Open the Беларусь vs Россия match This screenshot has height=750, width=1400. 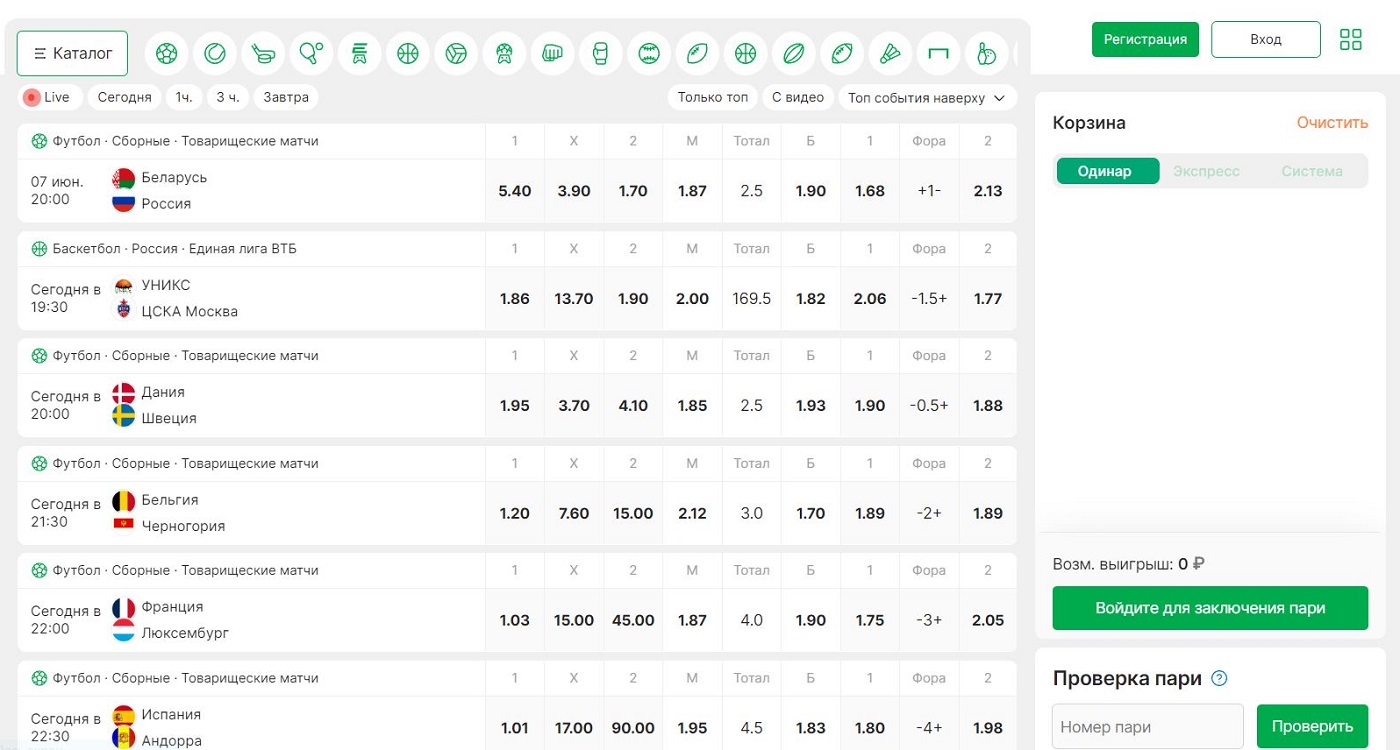click(251, 190)
